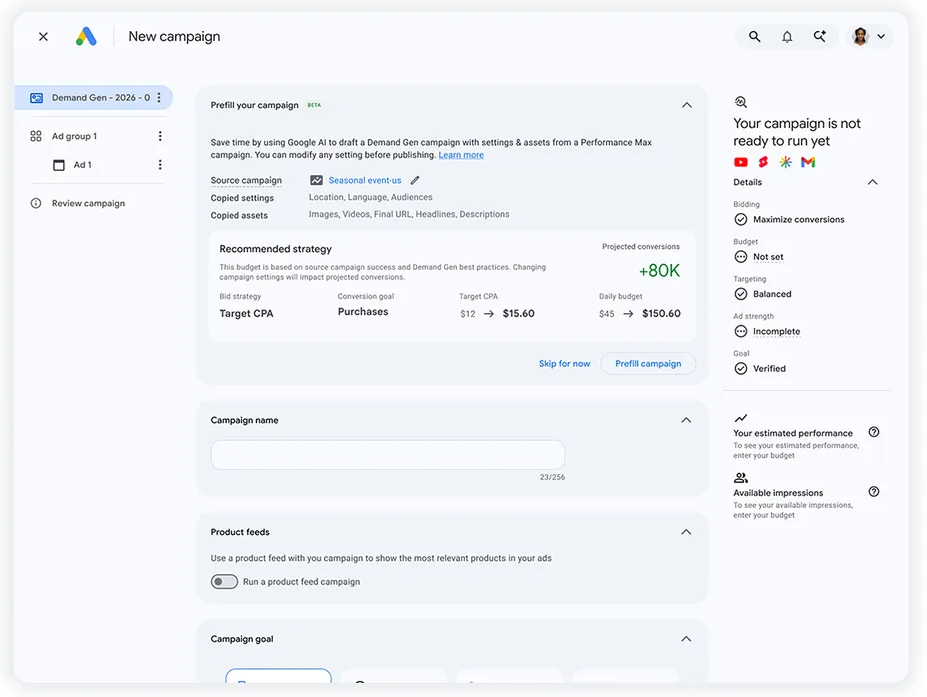Open more options for Ad 1

(160, 165)
